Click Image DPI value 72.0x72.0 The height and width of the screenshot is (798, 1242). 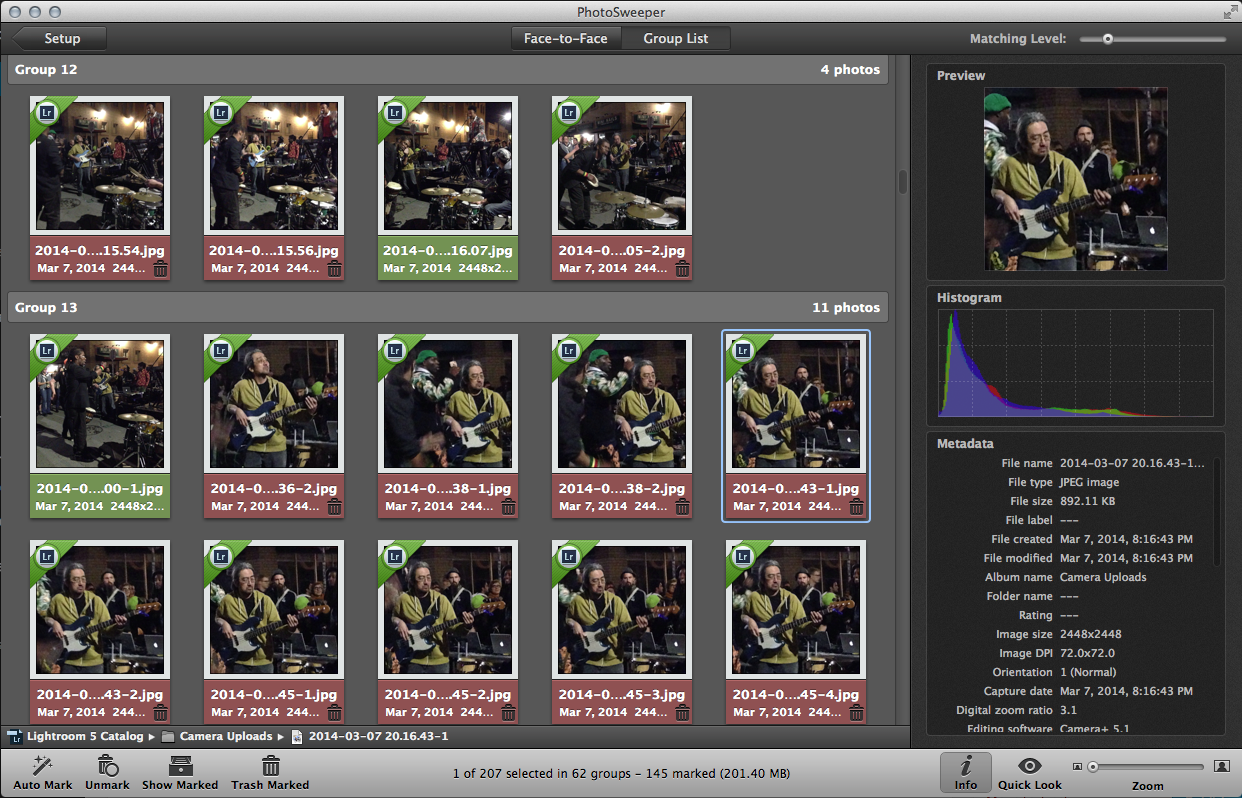(1088, 653)
